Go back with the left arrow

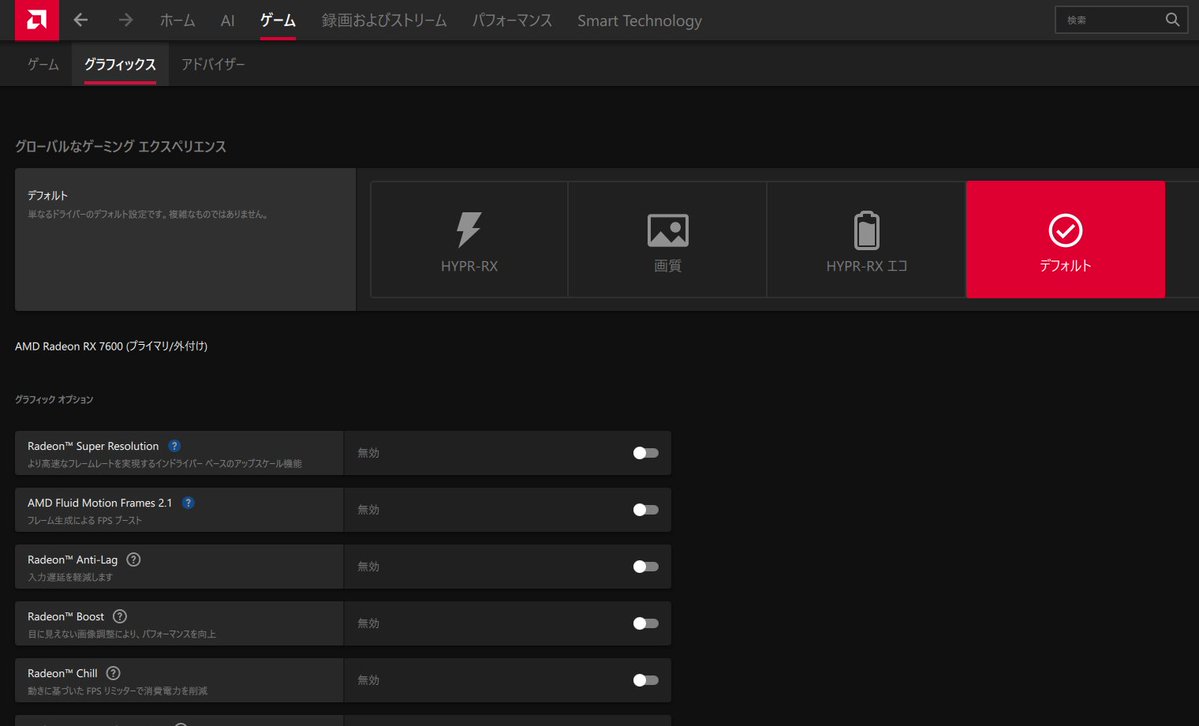pyautogui.click(x=80, y=20)
